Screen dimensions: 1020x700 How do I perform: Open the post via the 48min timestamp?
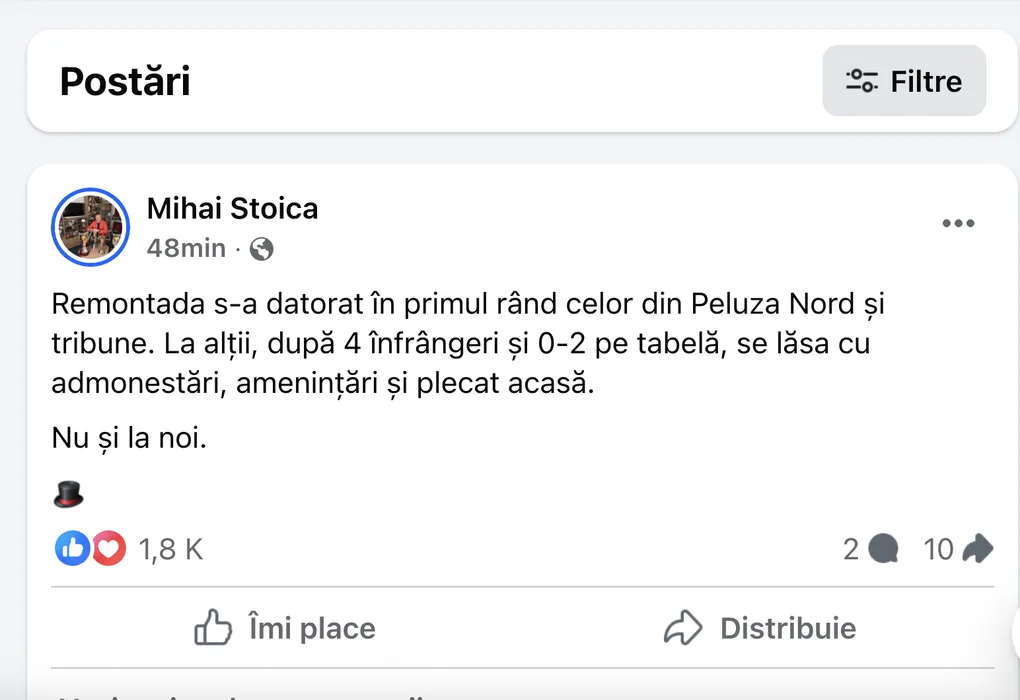click(x=186, y=248)
